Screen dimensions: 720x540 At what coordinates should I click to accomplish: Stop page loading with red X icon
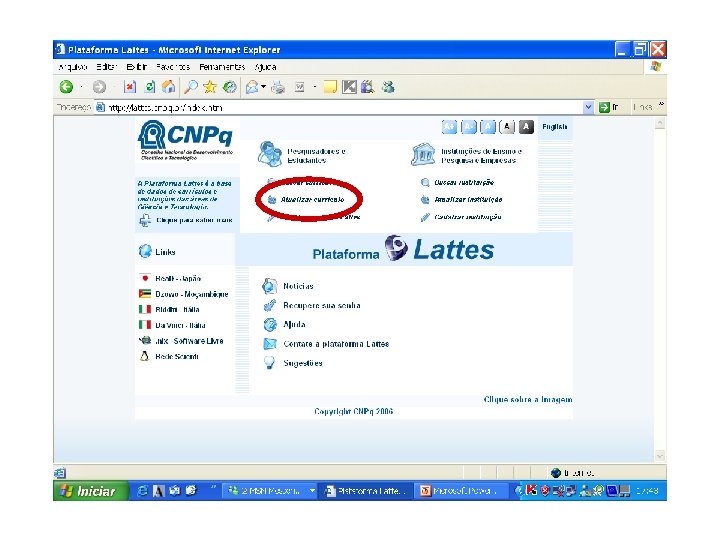130,87
